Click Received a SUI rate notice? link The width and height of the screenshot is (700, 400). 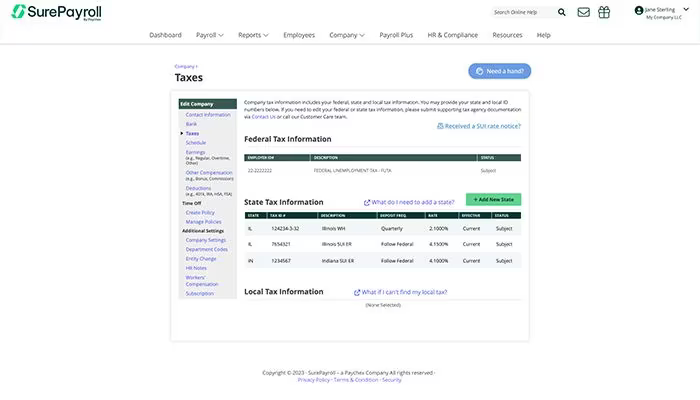[483, 126]
